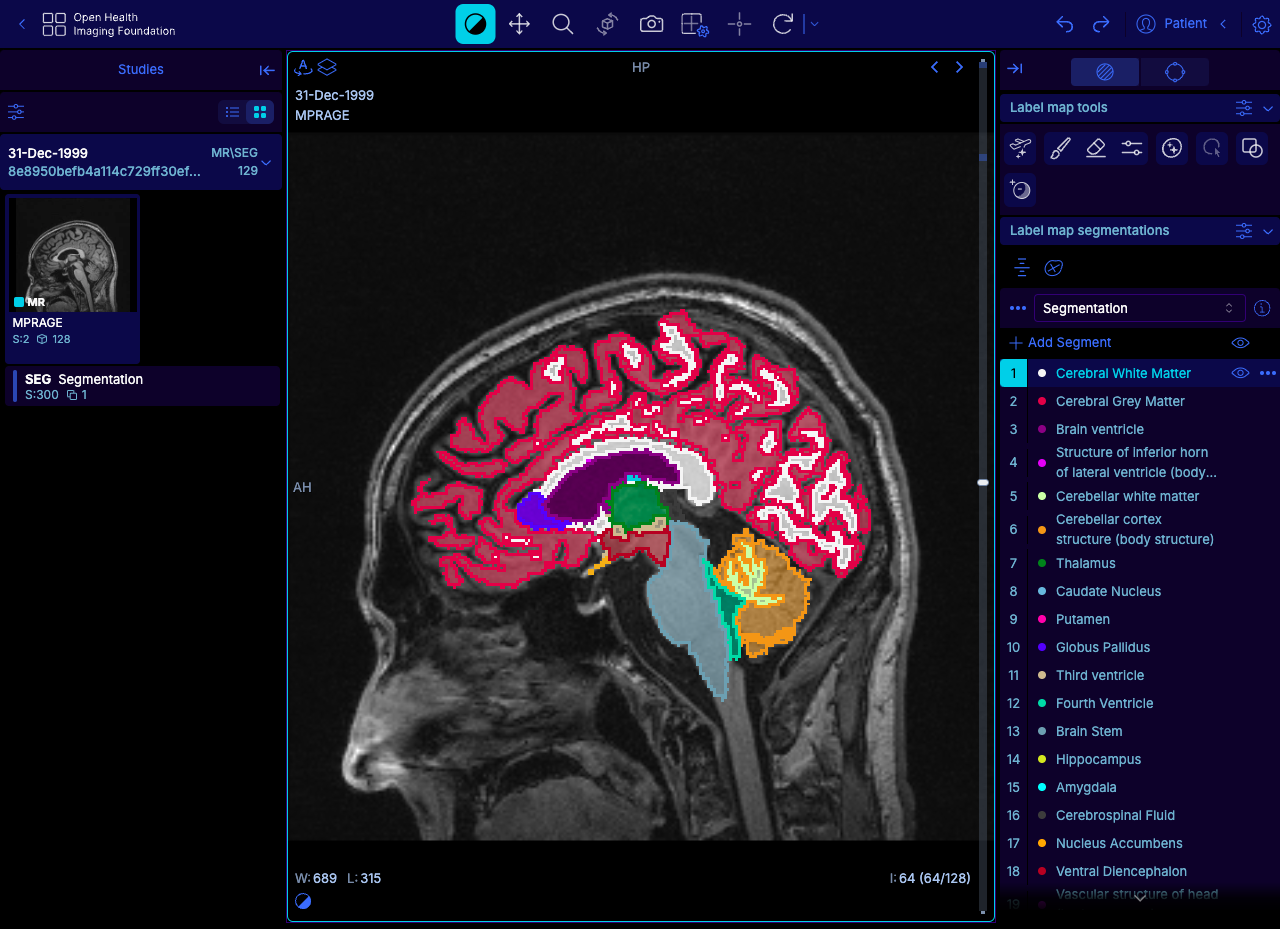This screenshot has width=1280, height=929.
Task: Click the Open Health Imaging Foundation logo
Action: [109, 24]
